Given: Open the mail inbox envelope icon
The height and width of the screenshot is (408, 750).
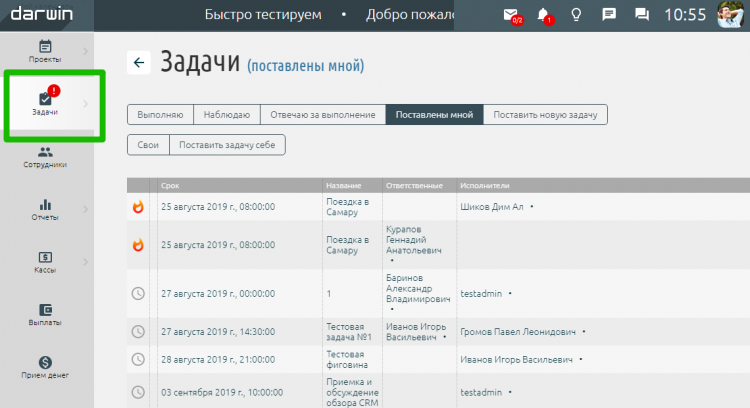Looking at the screenshot, I should click(511, 15).
